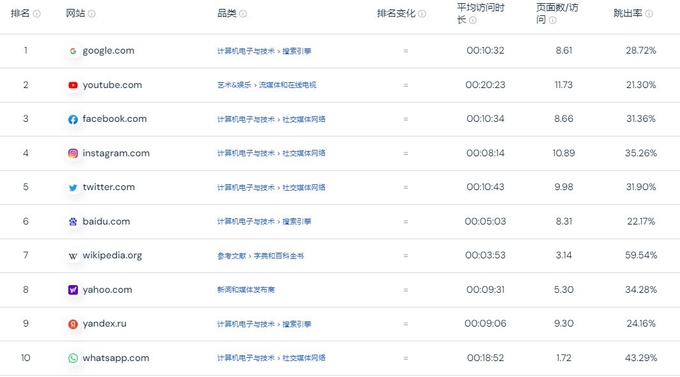The height and width of the screenshot is (377, 680).
Task: Open instagram.com site link
Action: pos(116,153)
